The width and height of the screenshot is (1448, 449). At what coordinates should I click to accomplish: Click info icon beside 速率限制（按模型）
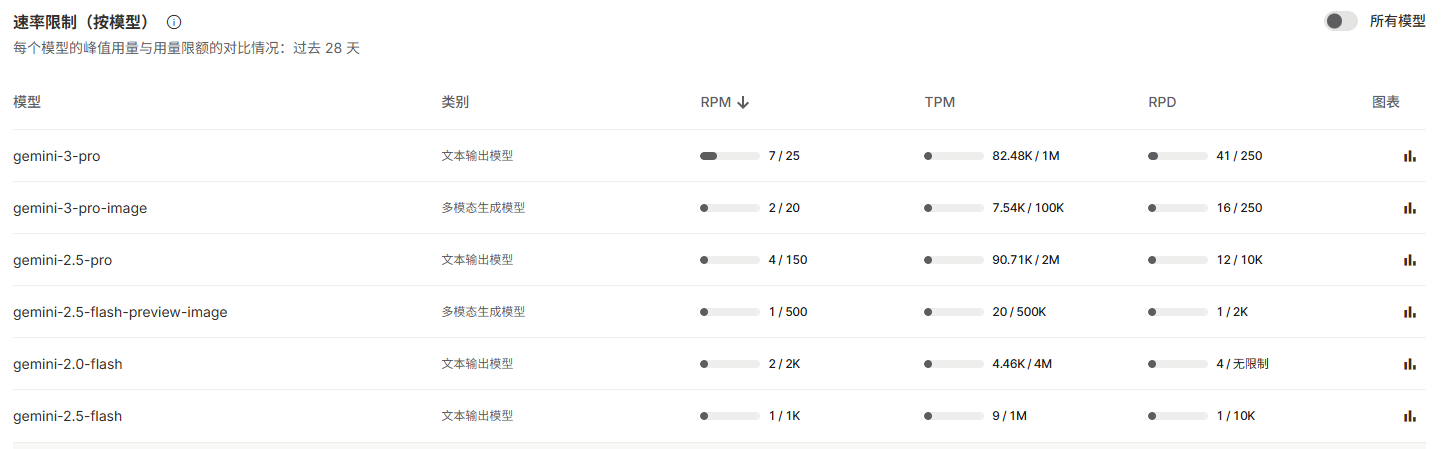pyautogui.click(x=174, y=22)
